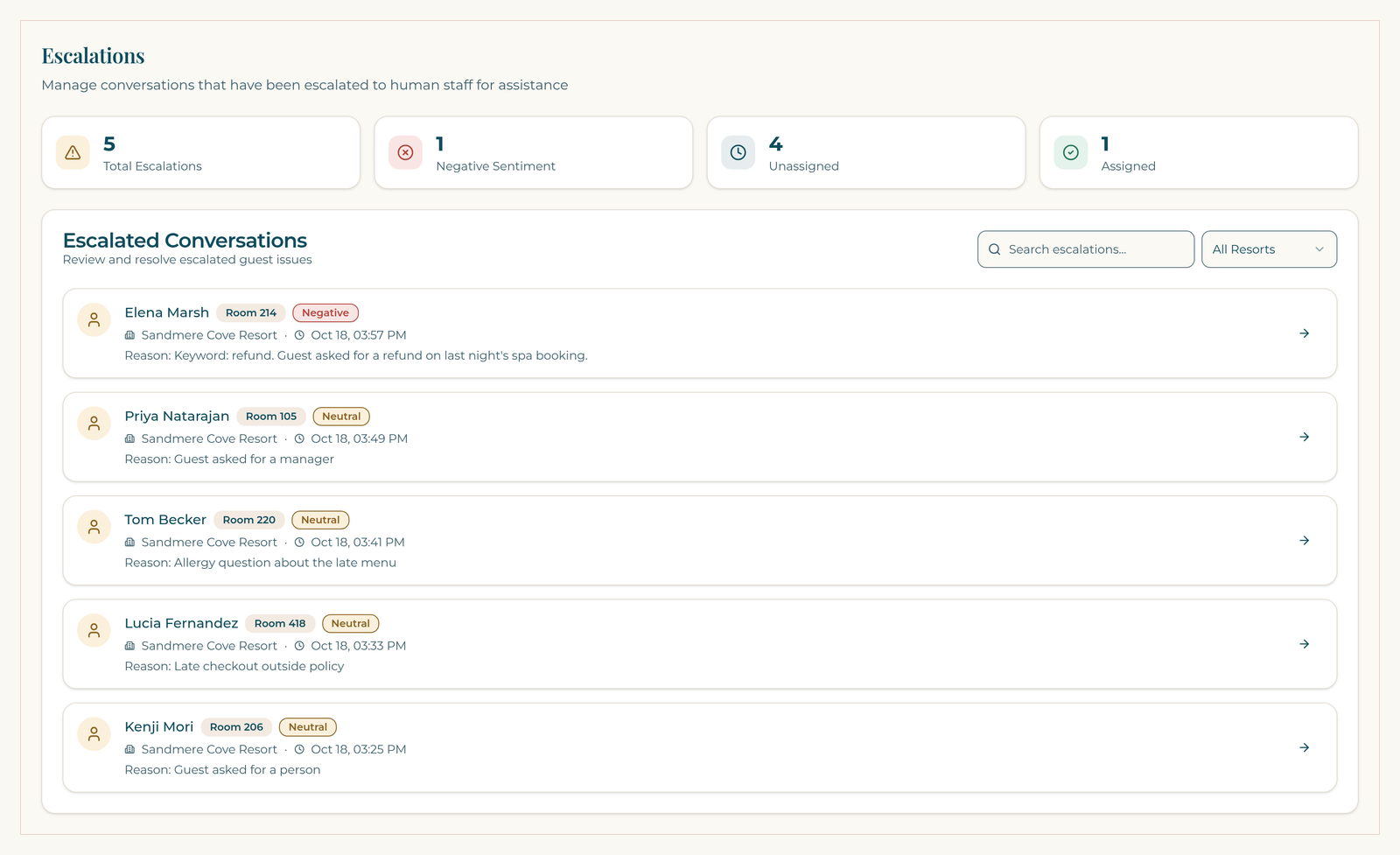This screenshot has width=1400, height=855.
Task: Select the name Elena Marsh
Action: pyautogui.click(x=167, y=312)
